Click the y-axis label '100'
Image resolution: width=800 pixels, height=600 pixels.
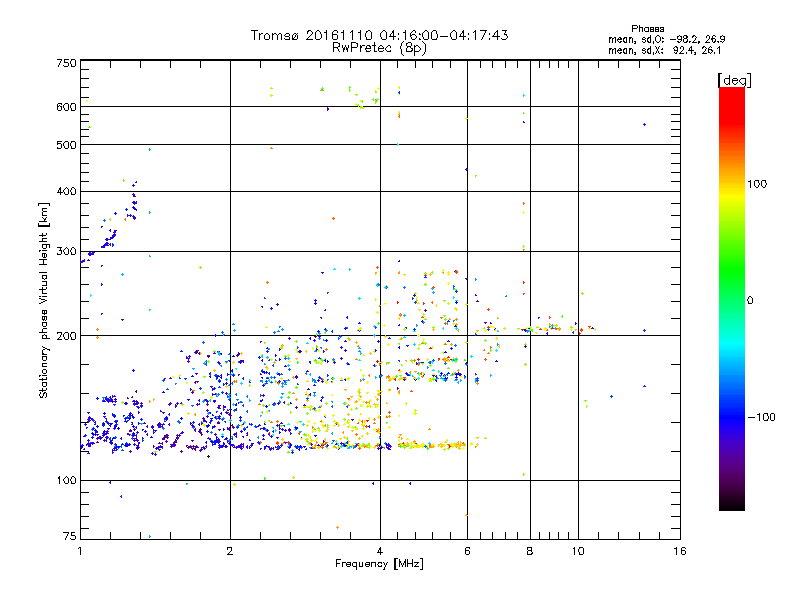pyautogui.click(x=66, y=480)
